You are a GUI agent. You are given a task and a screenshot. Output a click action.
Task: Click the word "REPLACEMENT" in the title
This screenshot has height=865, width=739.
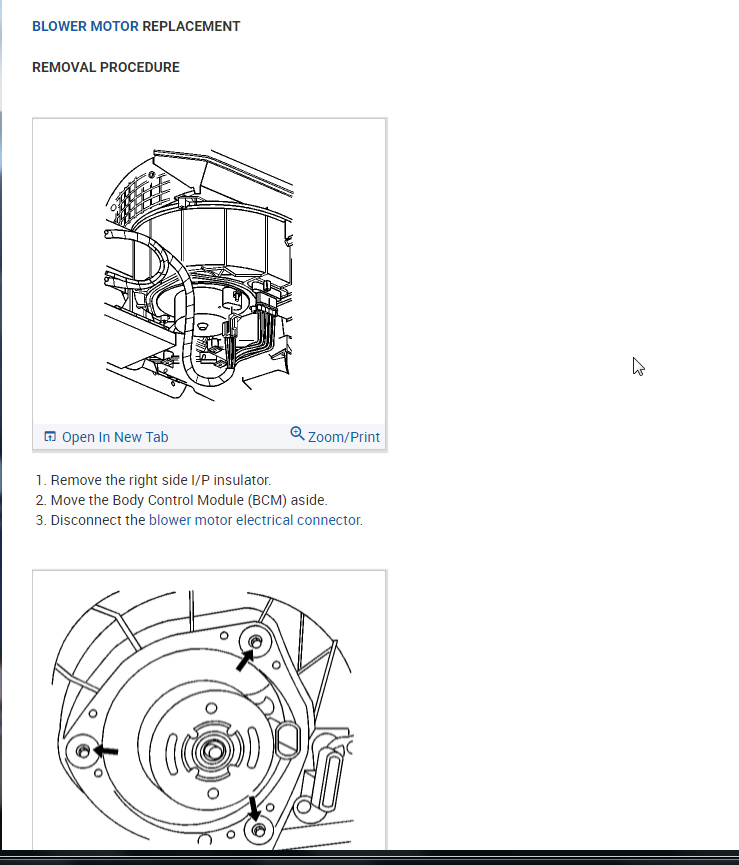[x=191, y=26]
